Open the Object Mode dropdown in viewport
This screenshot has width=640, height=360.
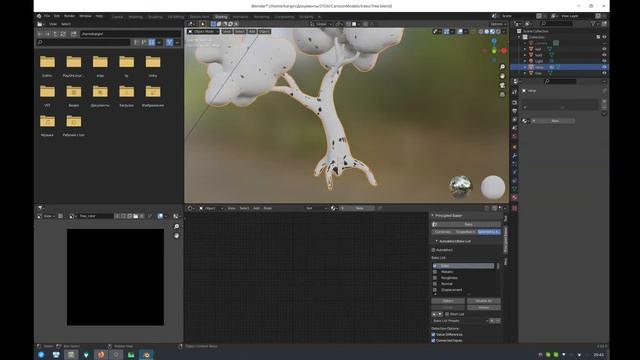point(203,31)
